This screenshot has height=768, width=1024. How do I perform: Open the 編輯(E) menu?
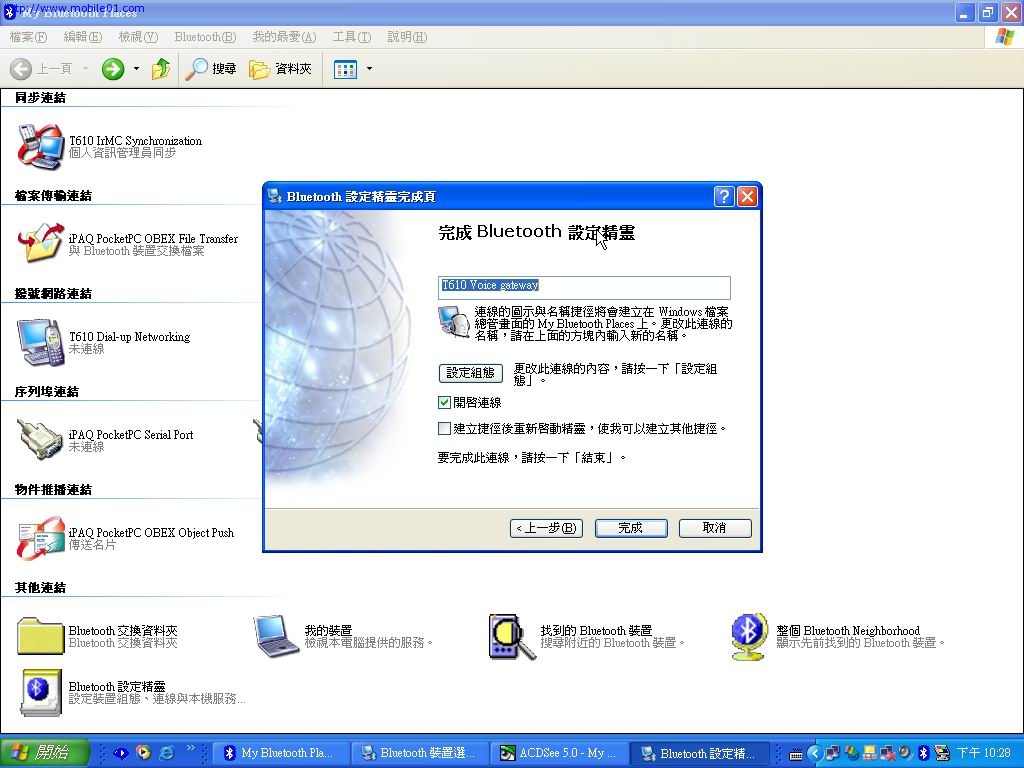coord(82,37)
